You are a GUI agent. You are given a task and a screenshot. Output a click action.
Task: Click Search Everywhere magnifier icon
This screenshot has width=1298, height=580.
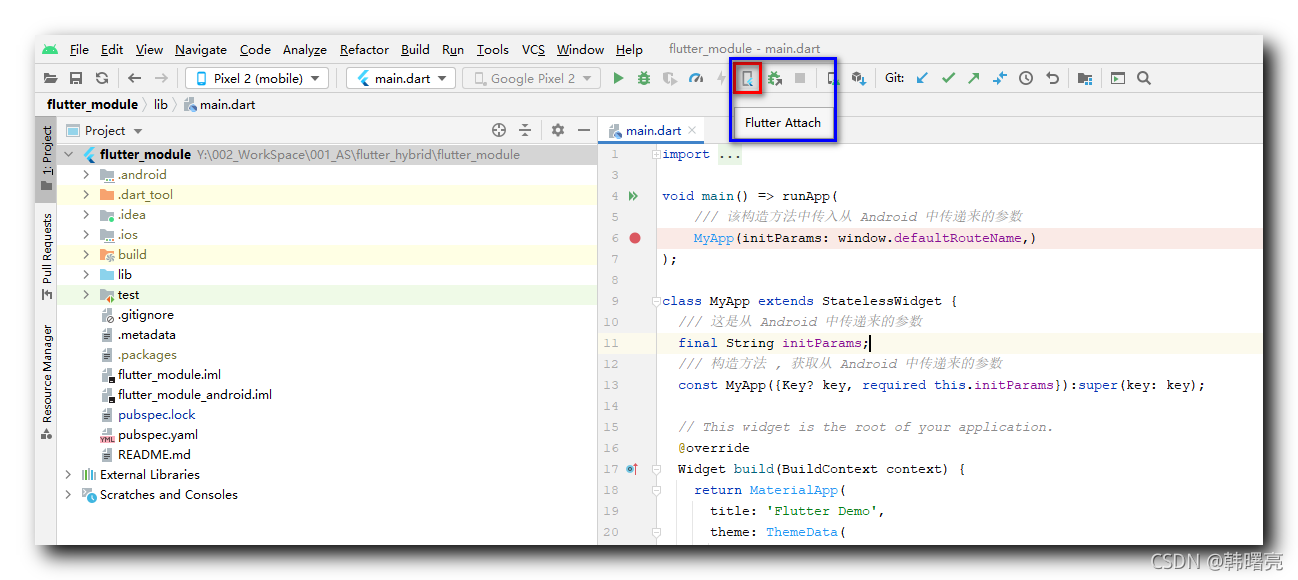(x=1144, y=78)
